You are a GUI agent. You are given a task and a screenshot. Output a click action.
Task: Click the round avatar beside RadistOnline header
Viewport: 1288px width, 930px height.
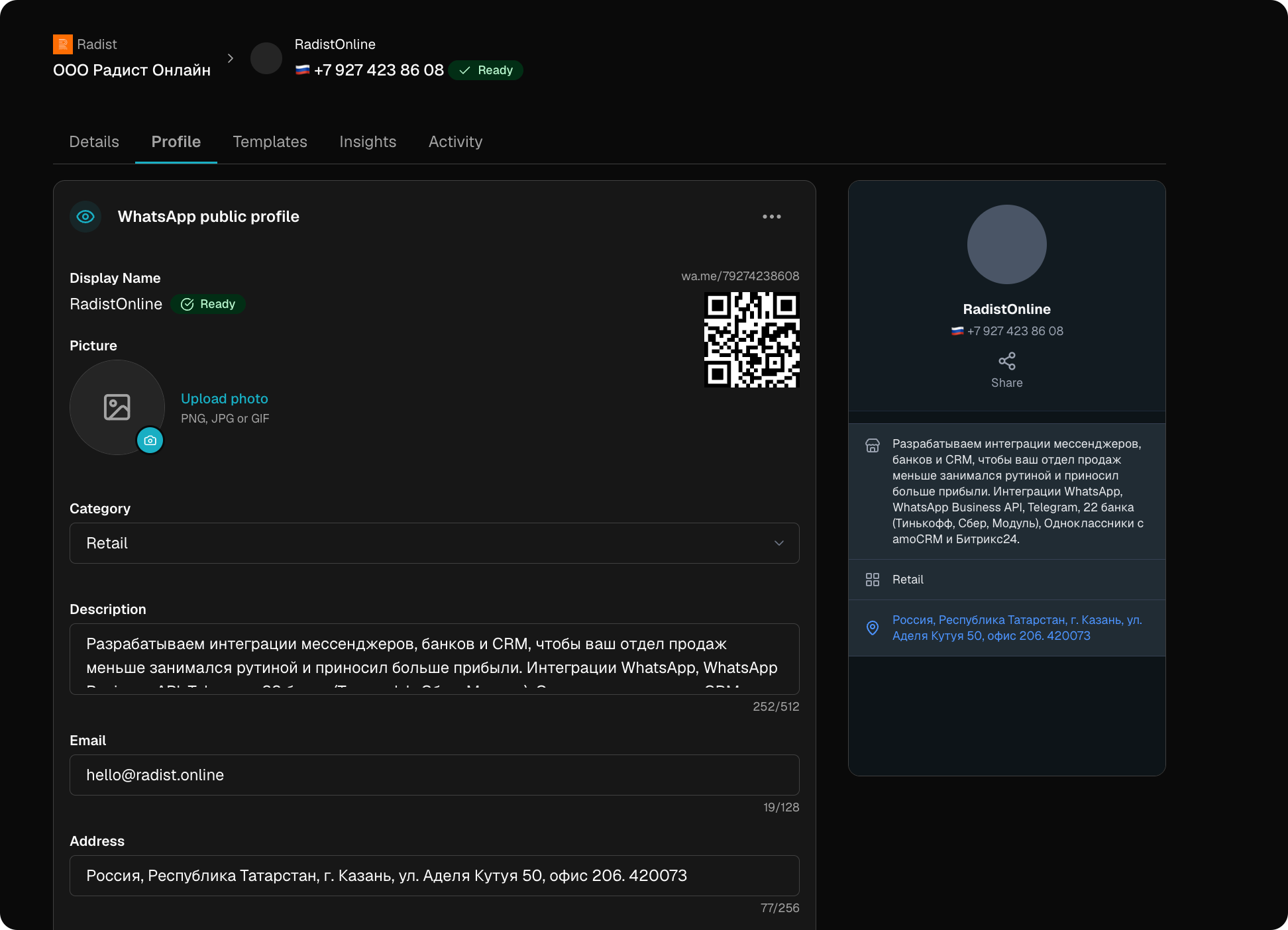coord(266,58)
